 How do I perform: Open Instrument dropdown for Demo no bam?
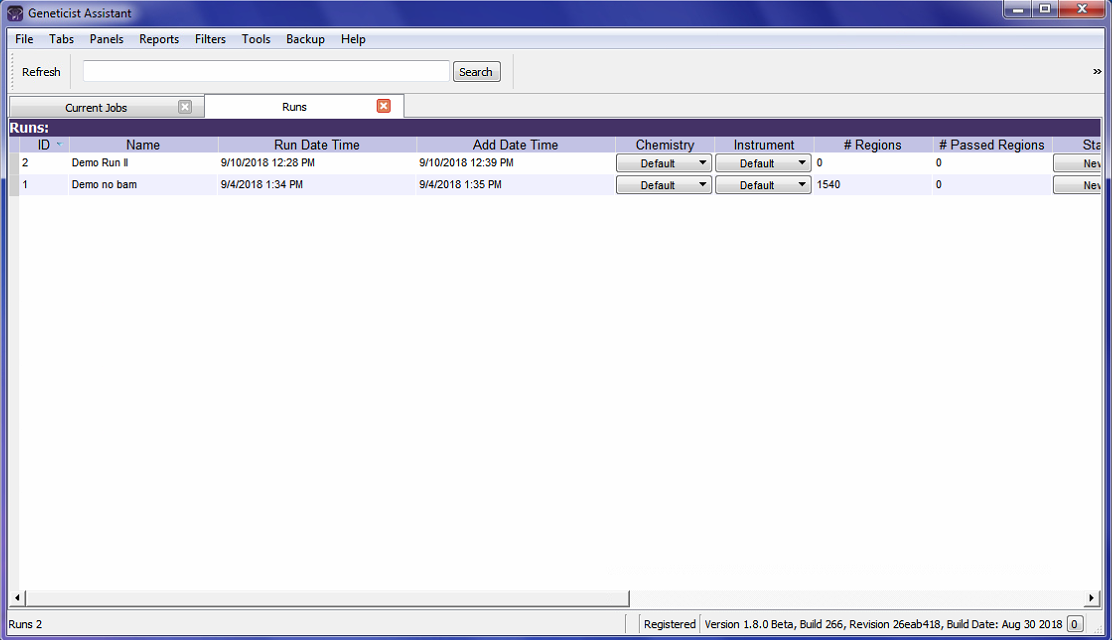[x=763, y=185]
